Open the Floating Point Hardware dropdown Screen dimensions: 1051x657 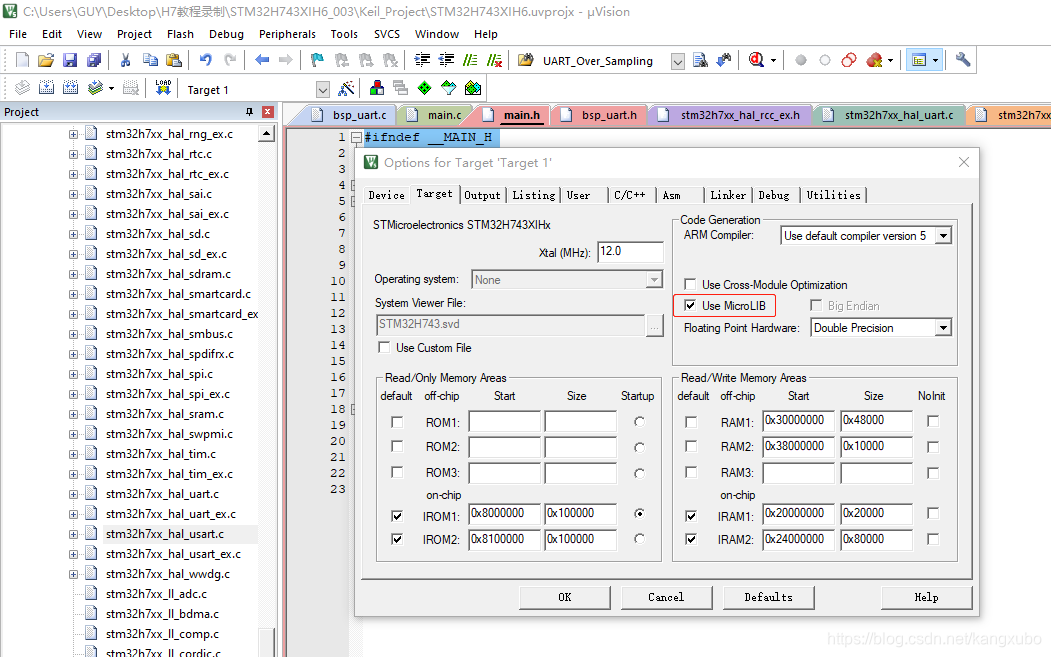coord(944,328)
